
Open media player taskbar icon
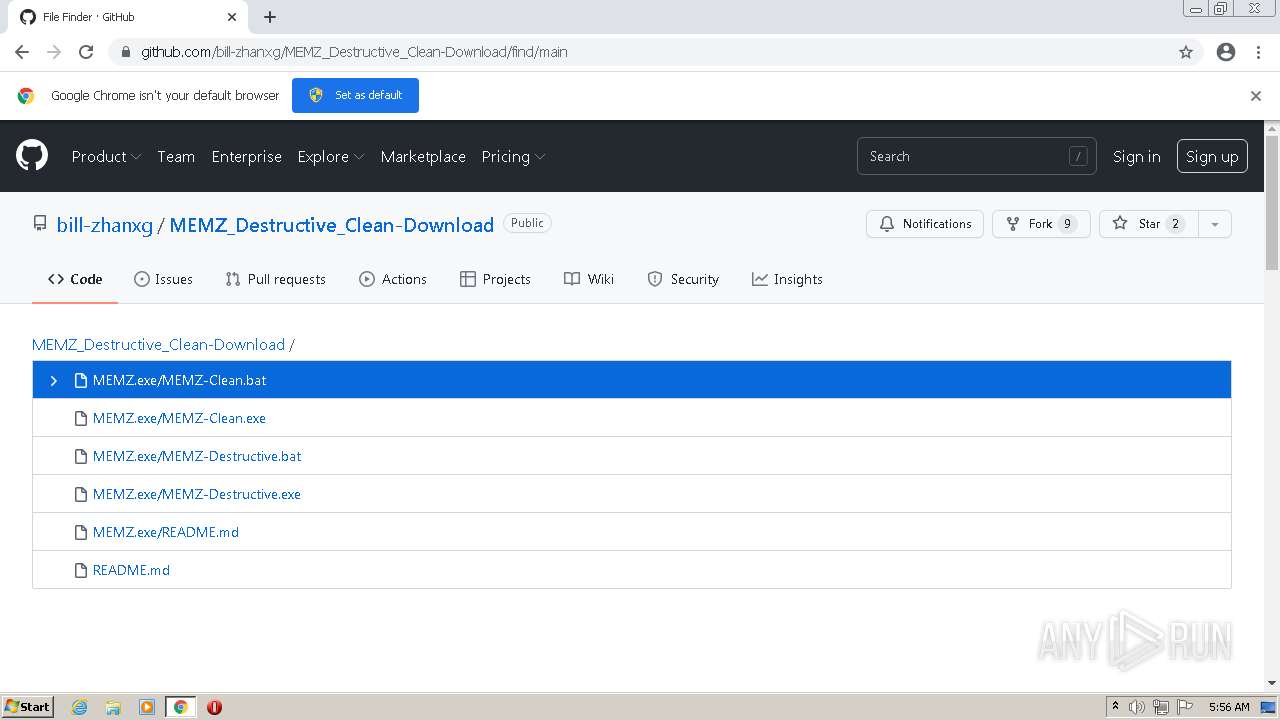tap(147, 707)
